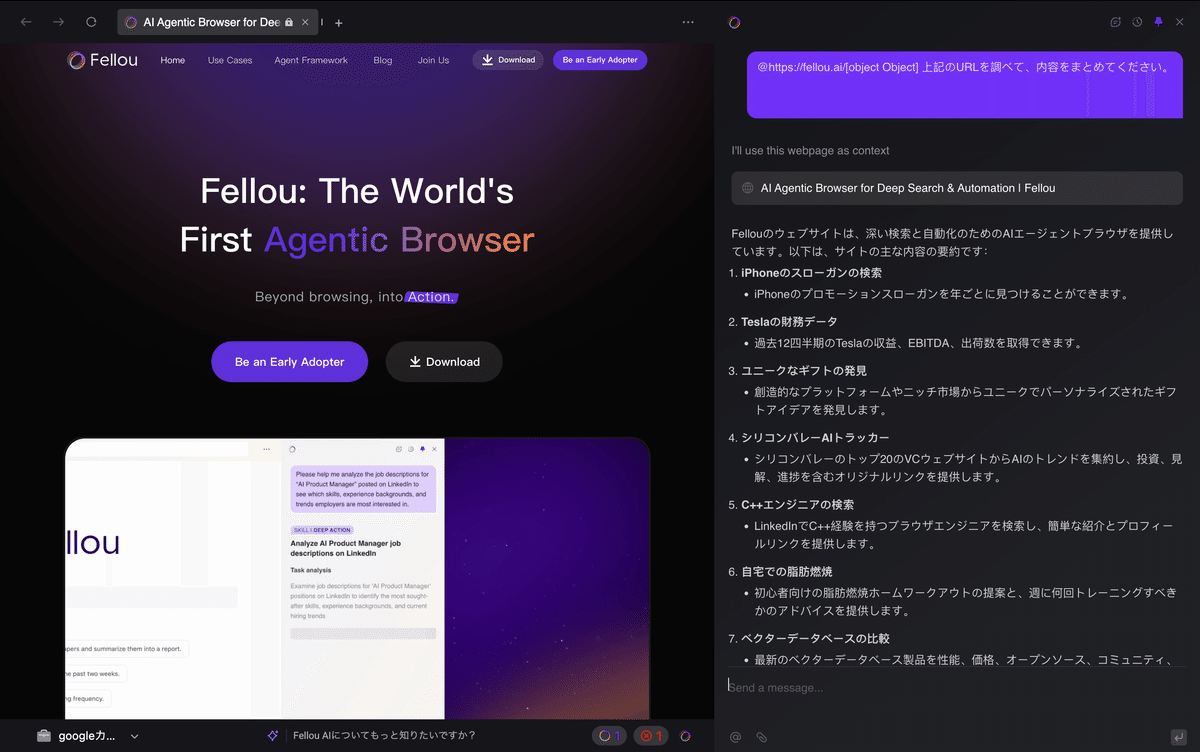Reload the page with the refresh icon

pyautogui.click(x=90, y=22)
